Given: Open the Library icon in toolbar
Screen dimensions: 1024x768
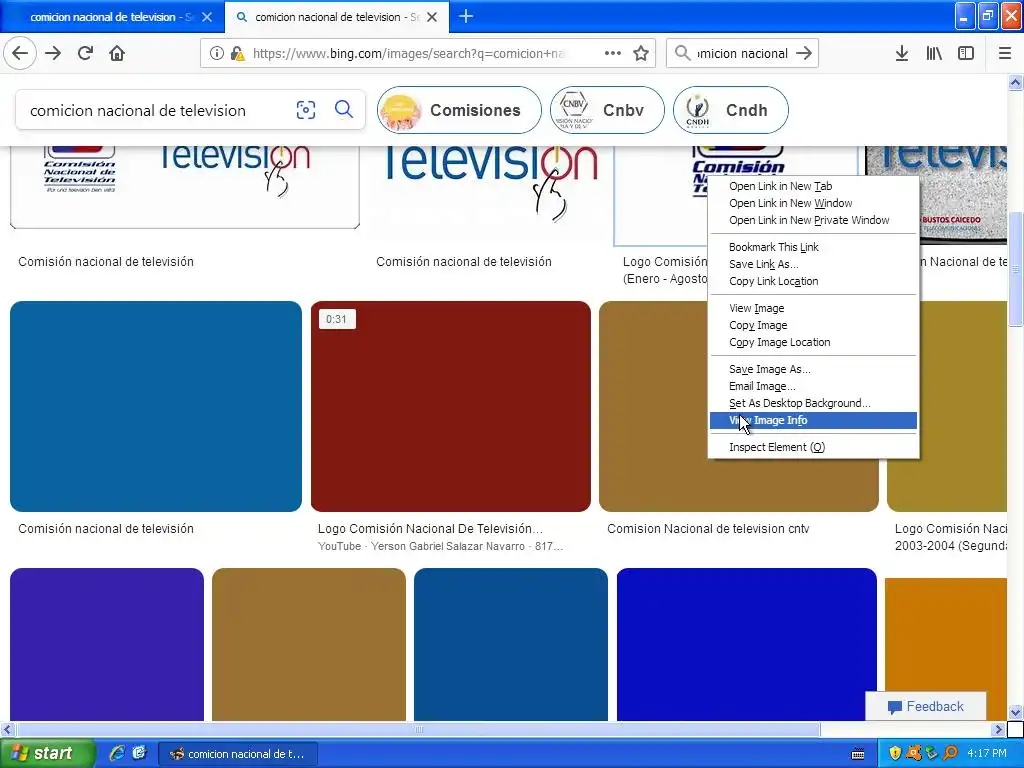Looking at the screenshot, I should pyautogui.click(x=934, y=54).
